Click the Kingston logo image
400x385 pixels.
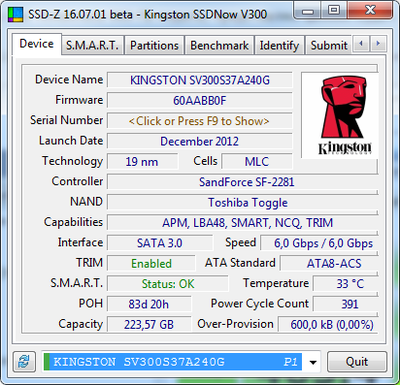[339, 115]
